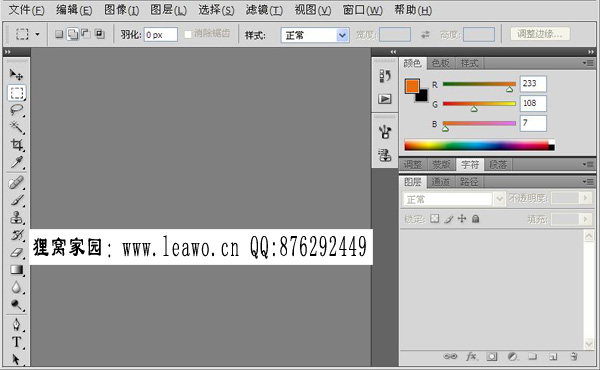
Task: Click the 羽化 feather input field
Action: 161,35
